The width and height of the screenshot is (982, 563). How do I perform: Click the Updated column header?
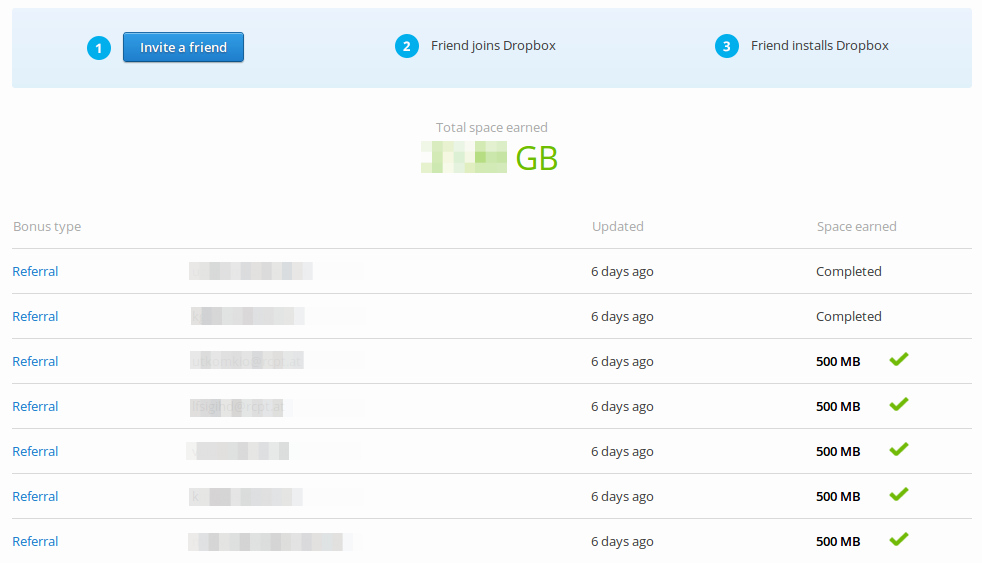[x=618, y=227]
